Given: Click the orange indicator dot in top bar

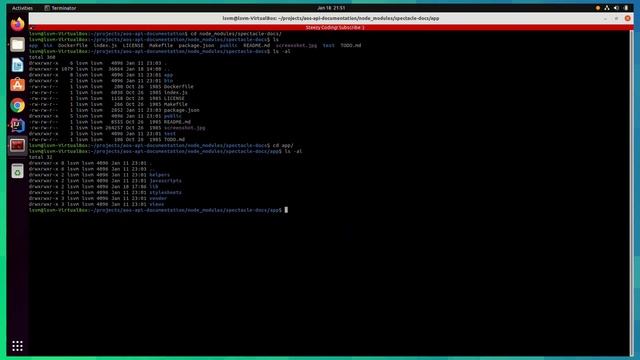Looking at the screenshot, I should tap(598, 8).
